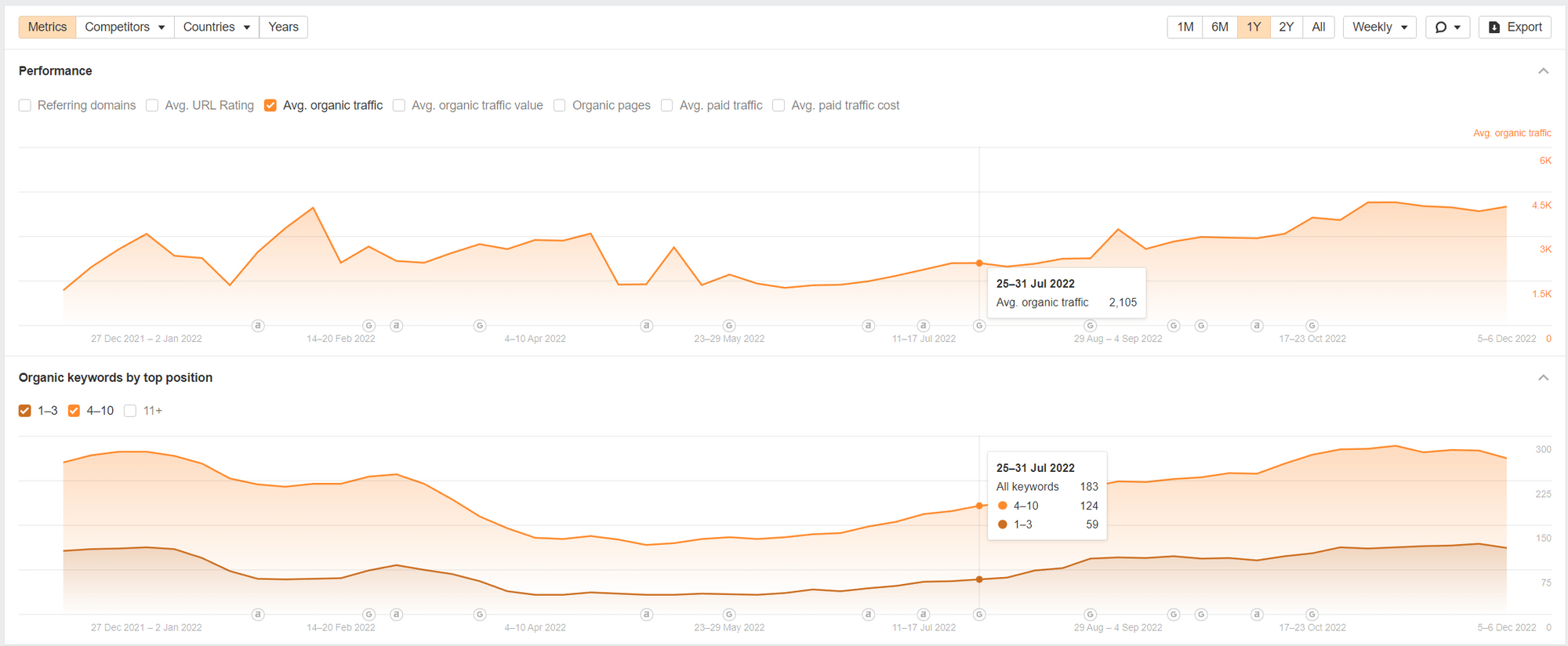Viewport: 1568px width, 646px height.
Task: Enable the Referring domains checkbox
Action: [25, 106]
